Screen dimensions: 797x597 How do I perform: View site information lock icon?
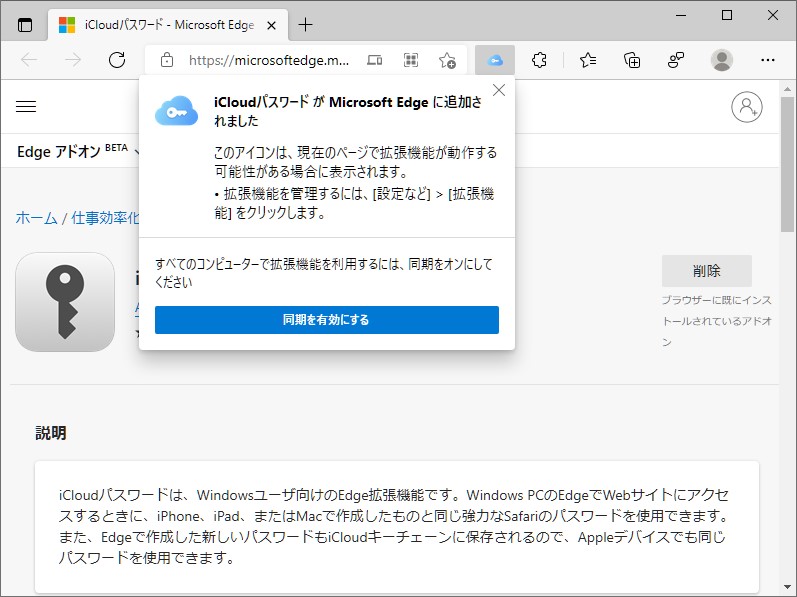(167, 60)
